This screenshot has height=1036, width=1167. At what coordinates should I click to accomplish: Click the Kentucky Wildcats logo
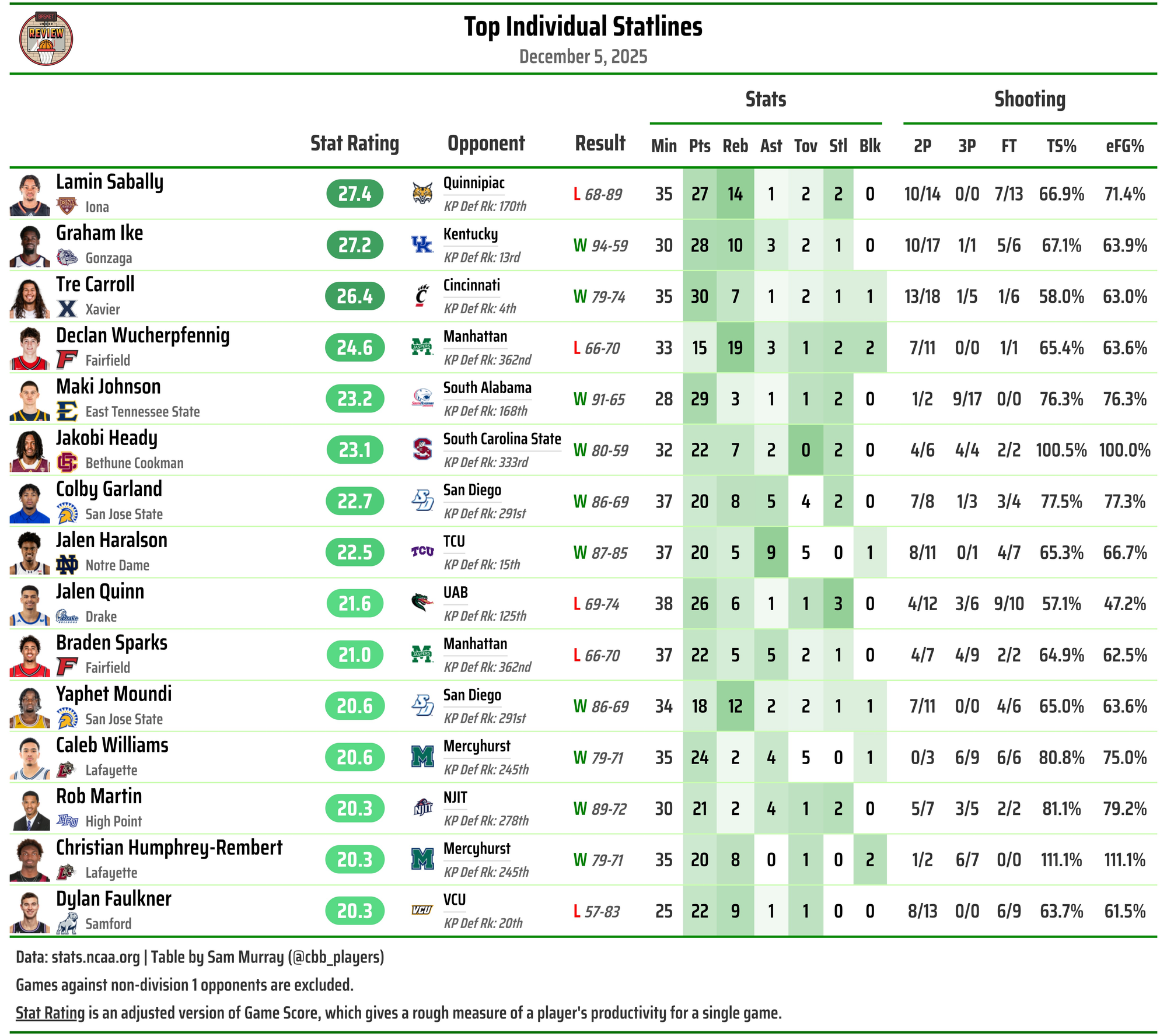422,245
